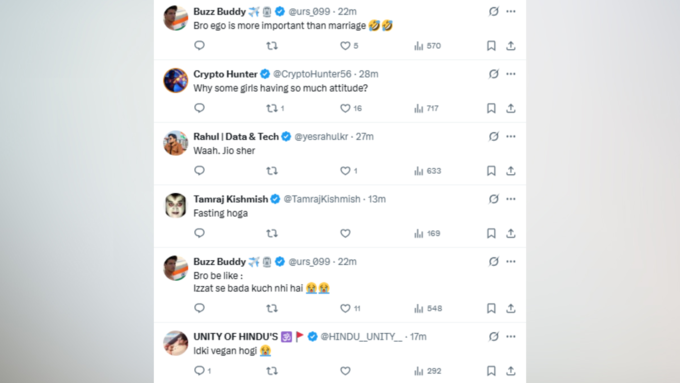Viewport: 680px width, 383px height.
Task: View 548 views analytics on Izzat tweet
Action: pos(428,308)
